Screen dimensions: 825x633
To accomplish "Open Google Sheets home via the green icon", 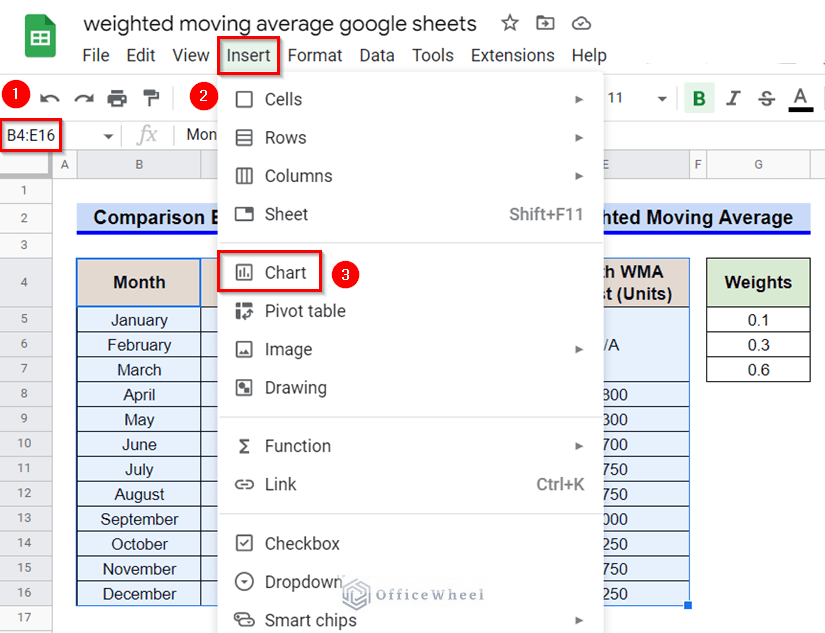I will click(39, 35).
